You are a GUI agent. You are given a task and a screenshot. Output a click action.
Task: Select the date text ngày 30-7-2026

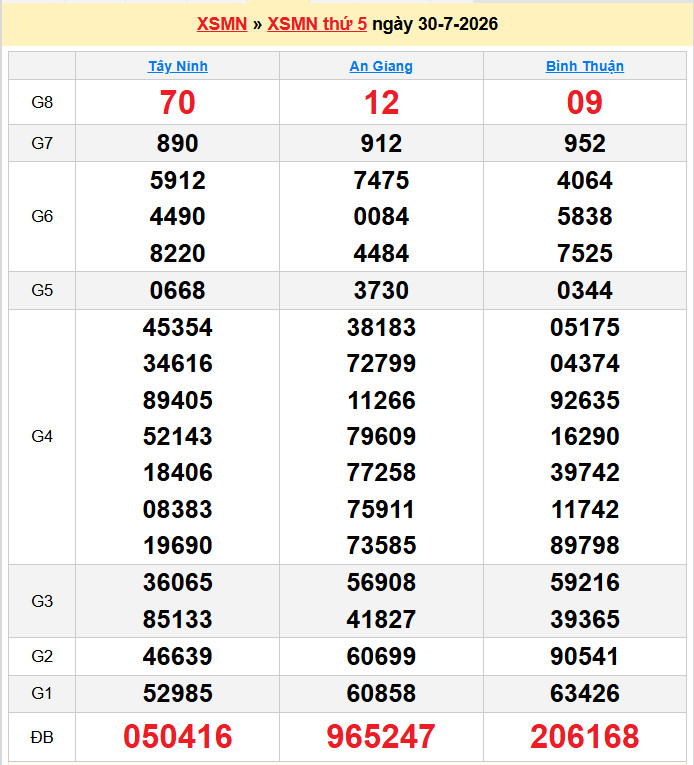435,24
